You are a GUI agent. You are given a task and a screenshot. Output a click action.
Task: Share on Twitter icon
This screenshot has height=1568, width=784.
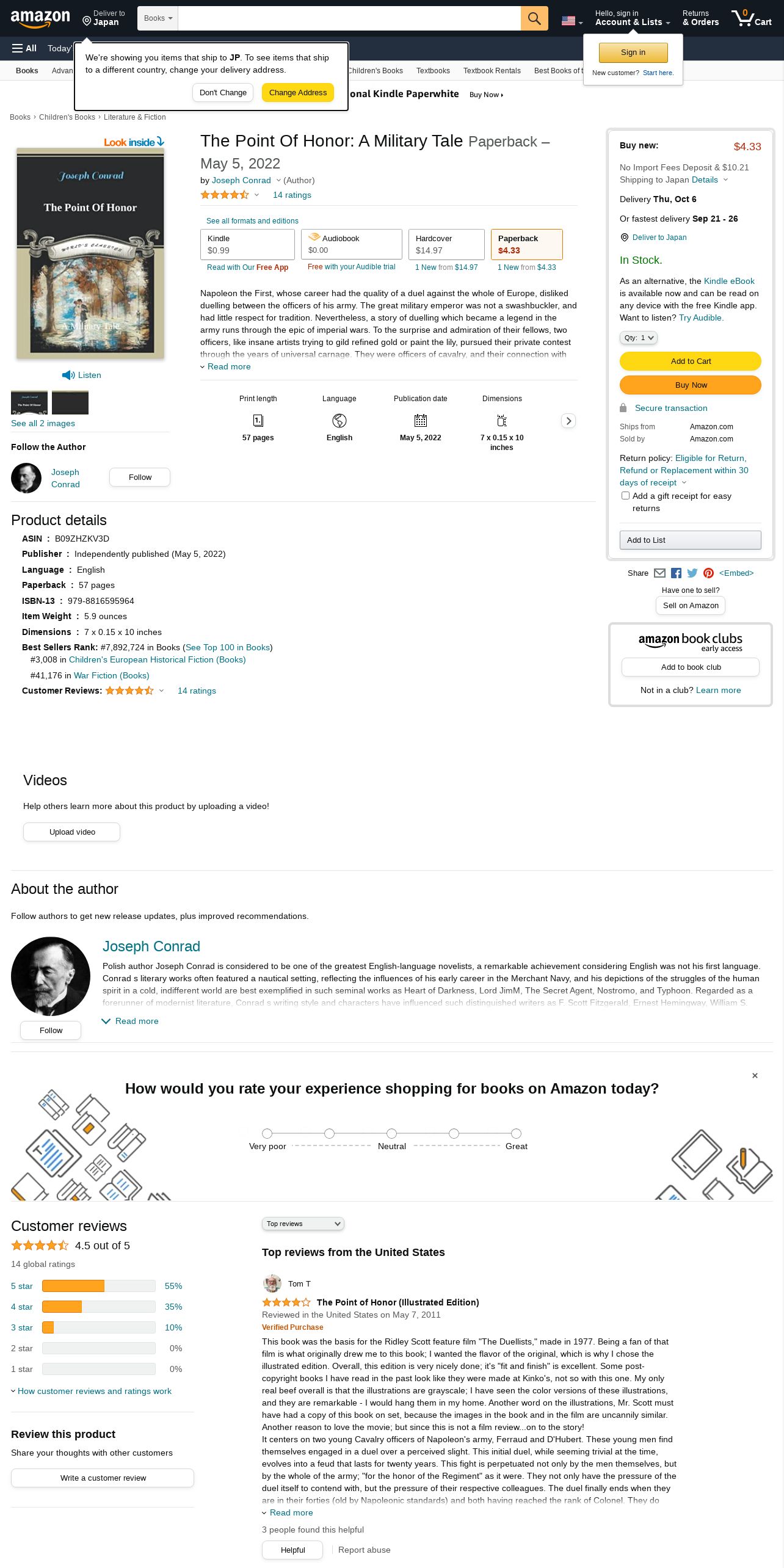click(x=692, y=573)
